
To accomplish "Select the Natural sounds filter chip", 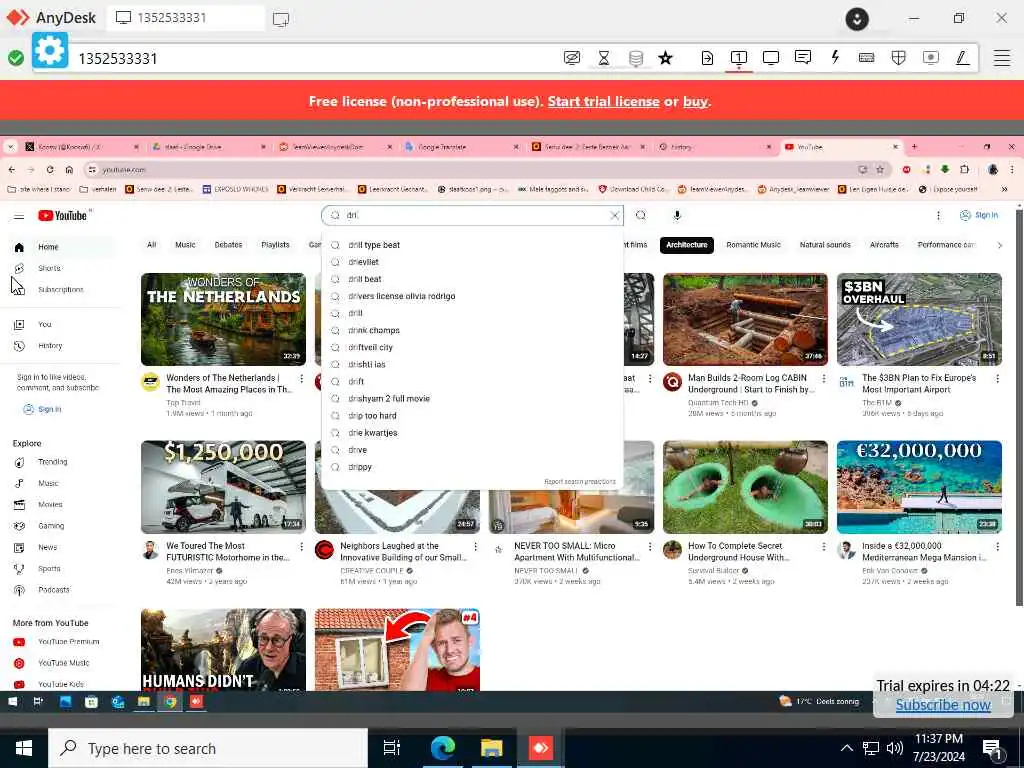I will pos(825,245).
